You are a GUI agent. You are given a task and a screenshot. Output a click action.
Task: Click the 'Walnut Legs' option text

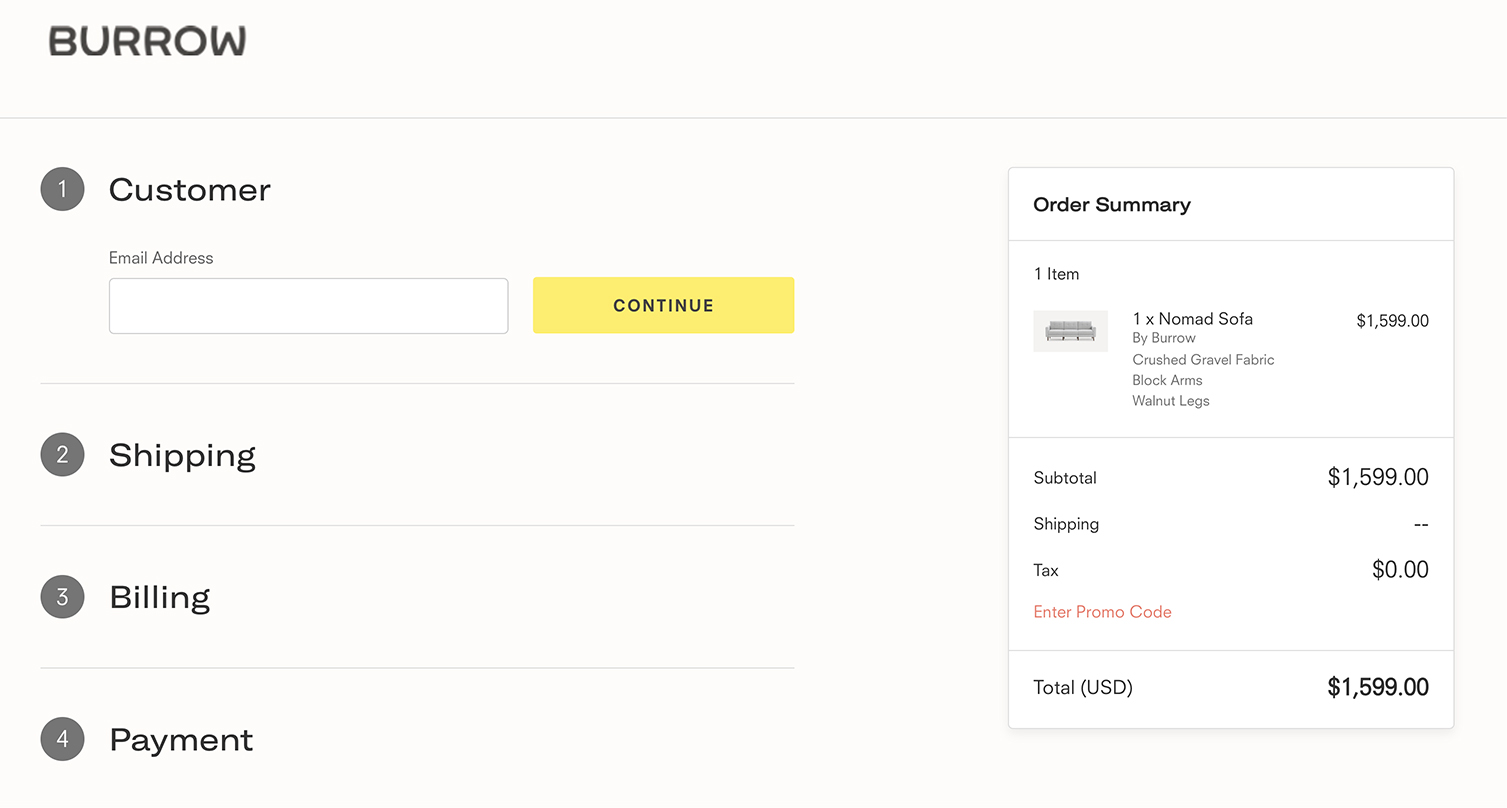1171,401
